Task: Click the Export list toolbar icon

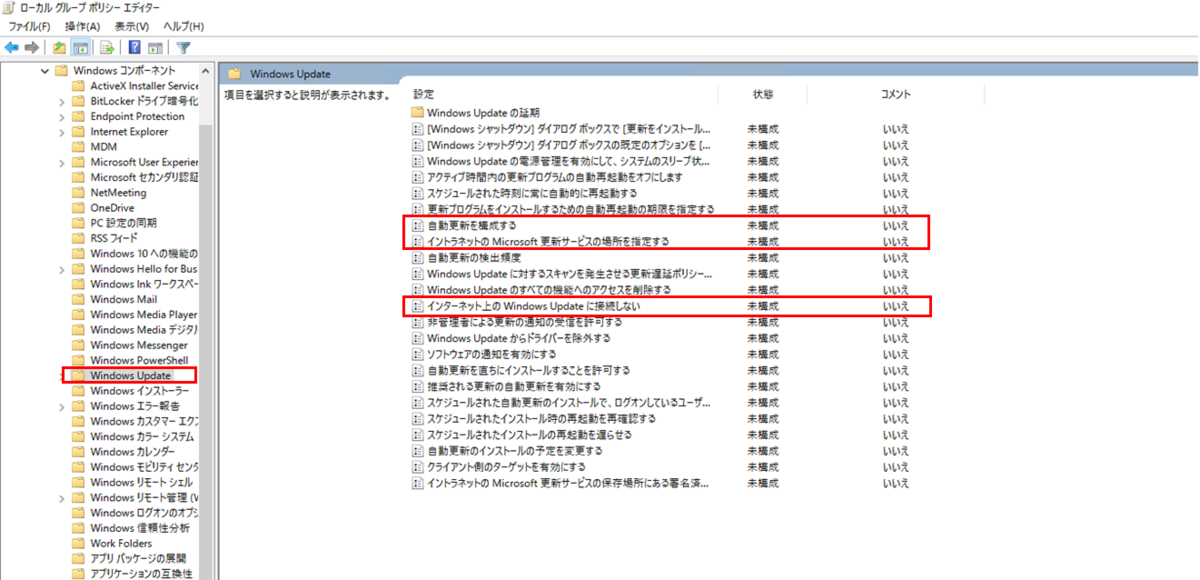Action: (107, 47)
